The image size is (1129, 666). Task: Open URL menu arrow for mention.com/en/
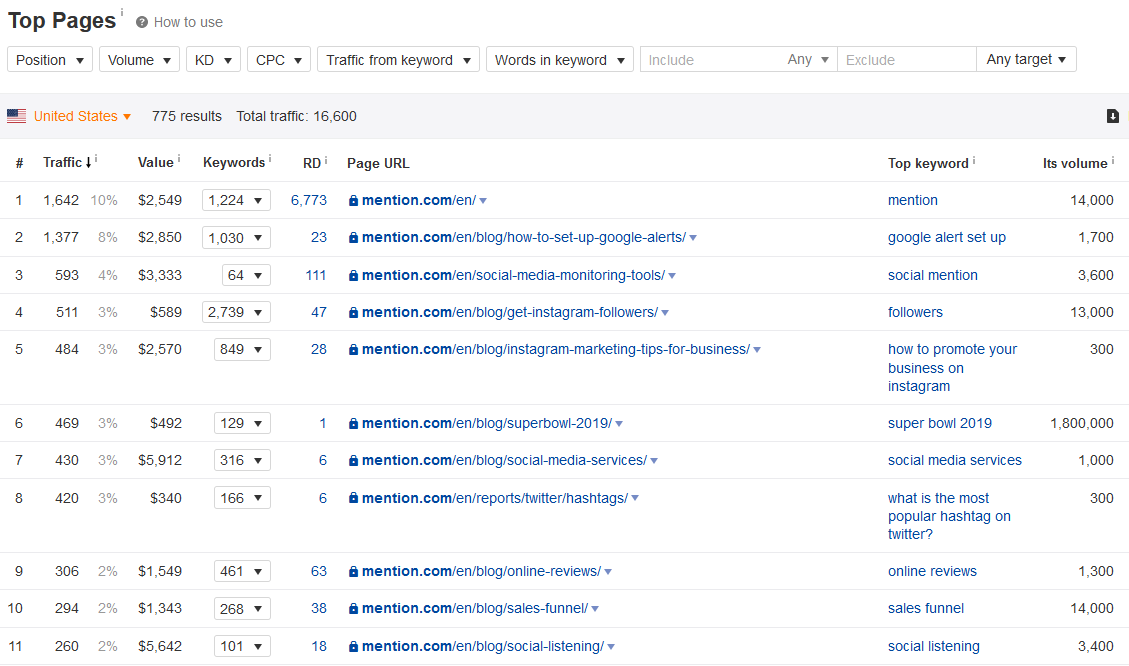click(483, 201)
